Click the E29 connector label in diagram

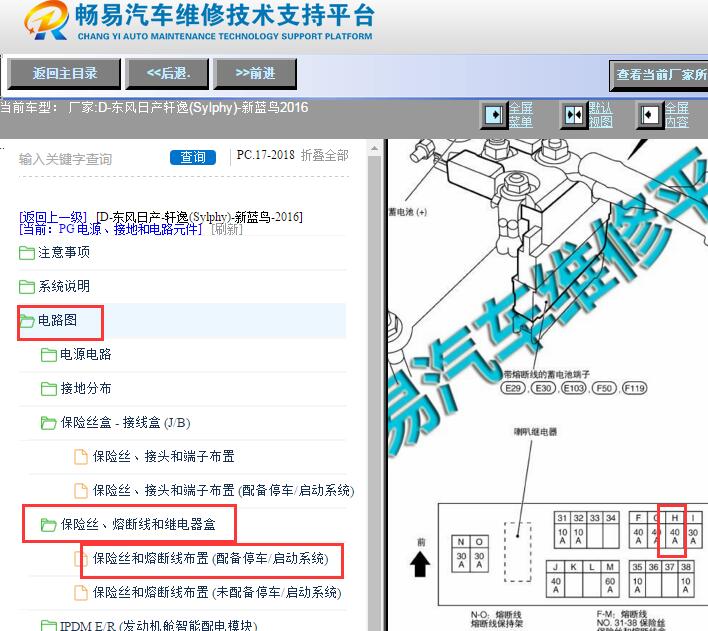513,388
